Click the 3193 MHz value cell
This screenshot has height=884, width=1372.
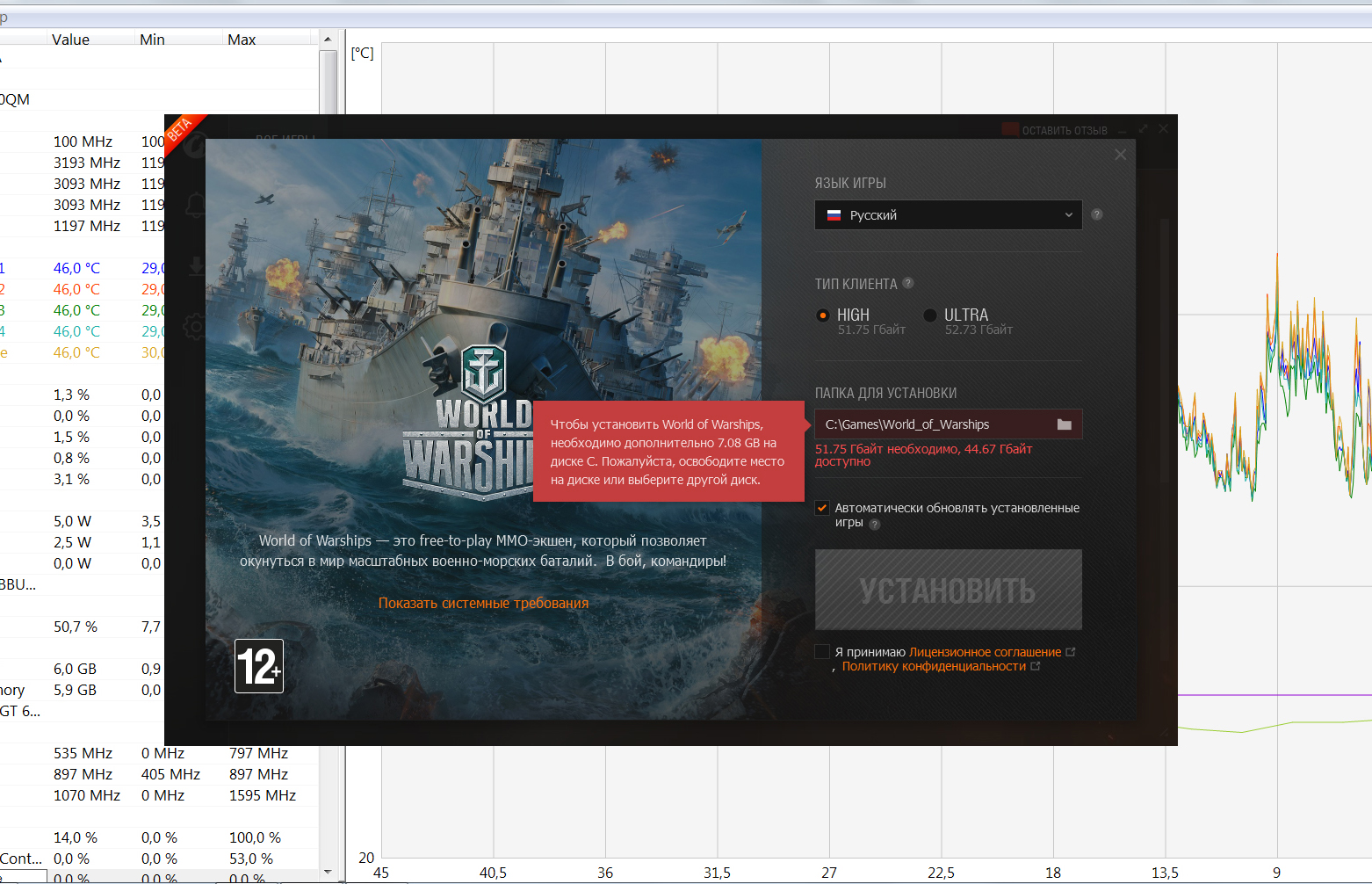point(87,163)
